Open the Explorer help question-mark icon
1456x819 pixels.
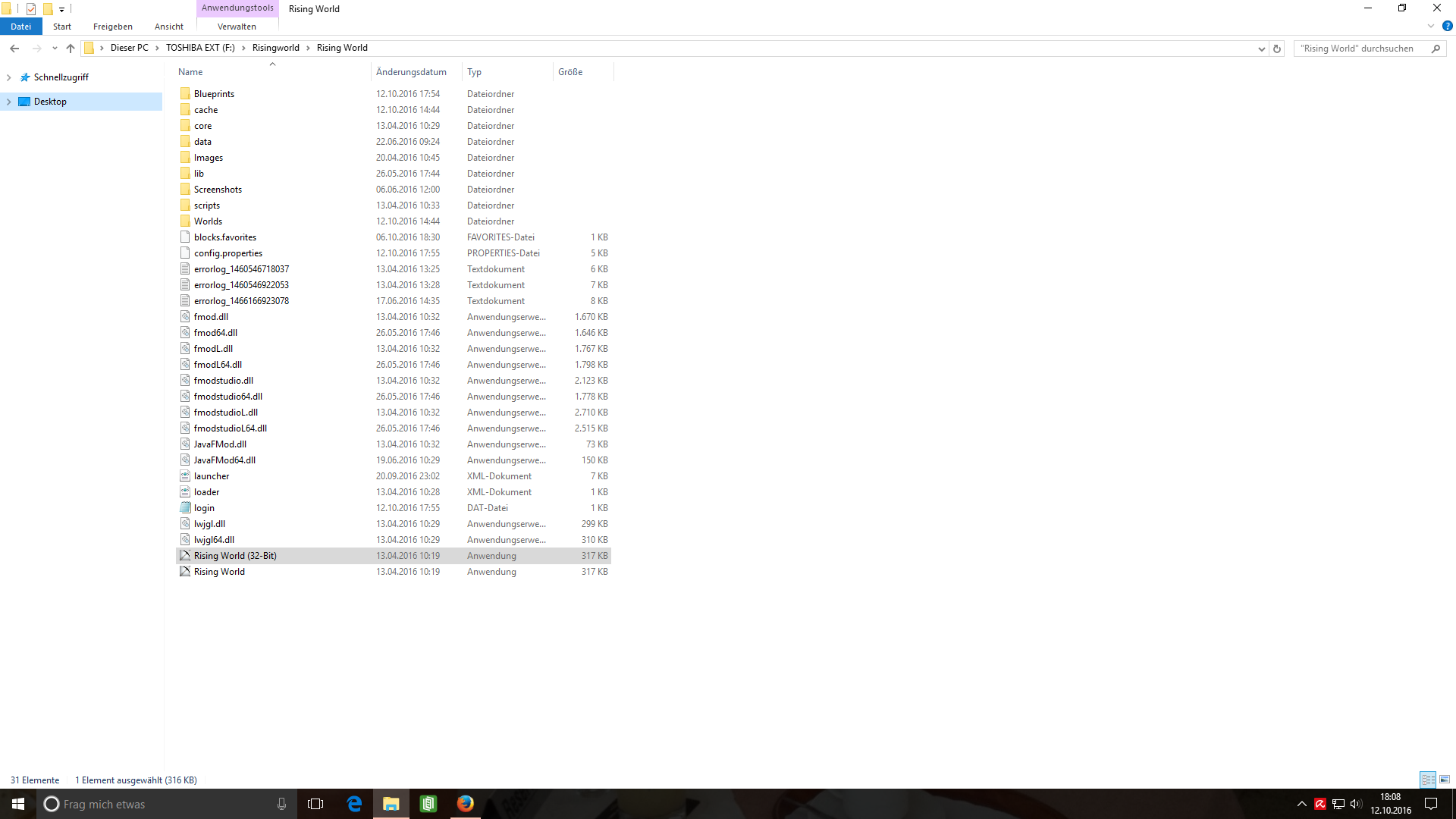[x=1447, y=27]
